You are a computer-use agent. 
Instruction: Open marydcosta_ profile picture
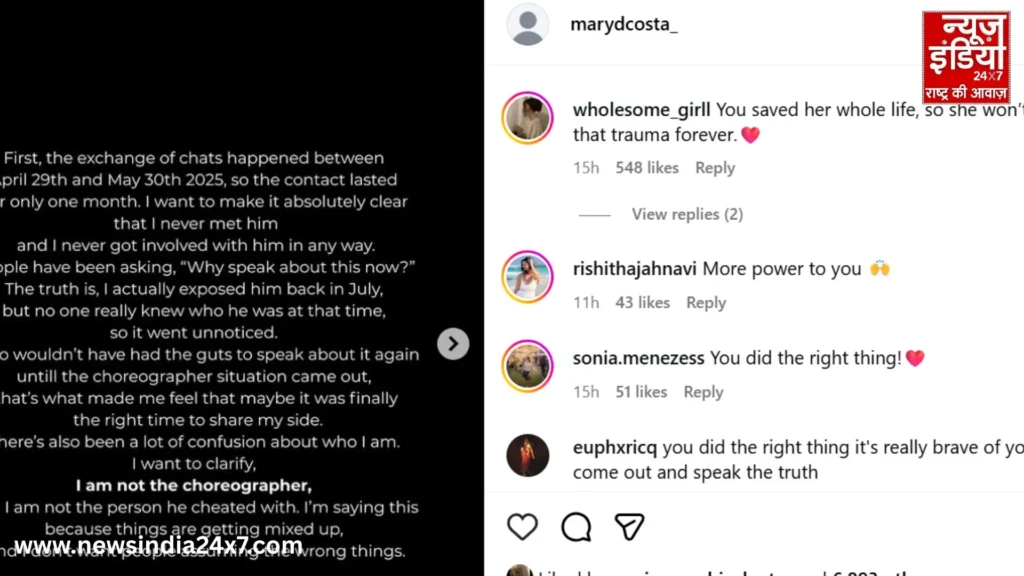click(x=527, y=25)
